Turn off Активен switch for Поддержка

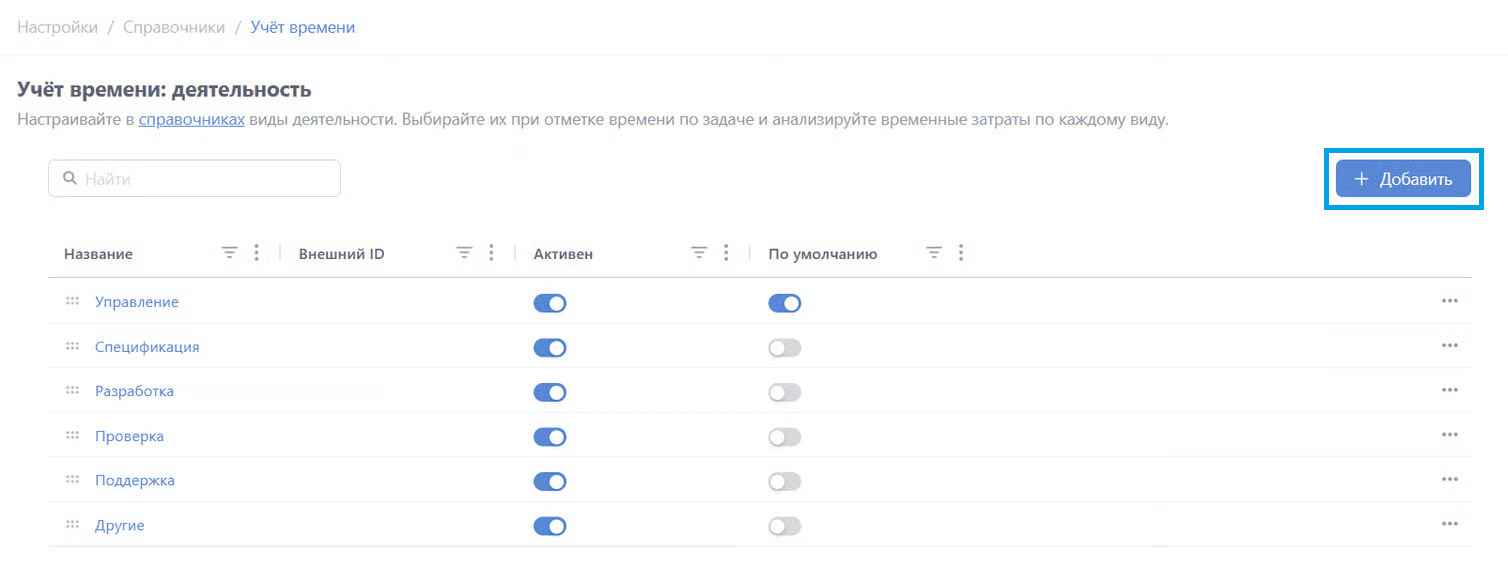tap(550, 481)
